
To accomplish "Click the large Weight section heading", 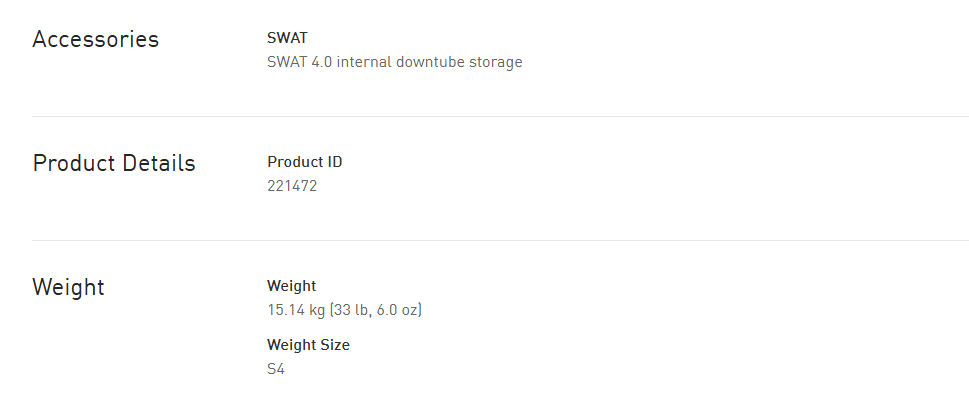I will (68, 288).
